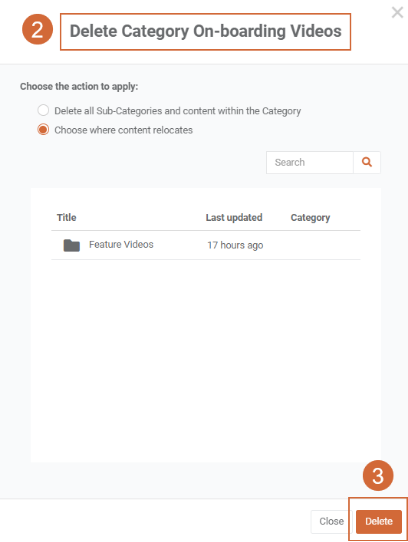Click the orange step 3 badge
Image resolution: width=408 pixels, height=542 pixels.
point(378,476)
